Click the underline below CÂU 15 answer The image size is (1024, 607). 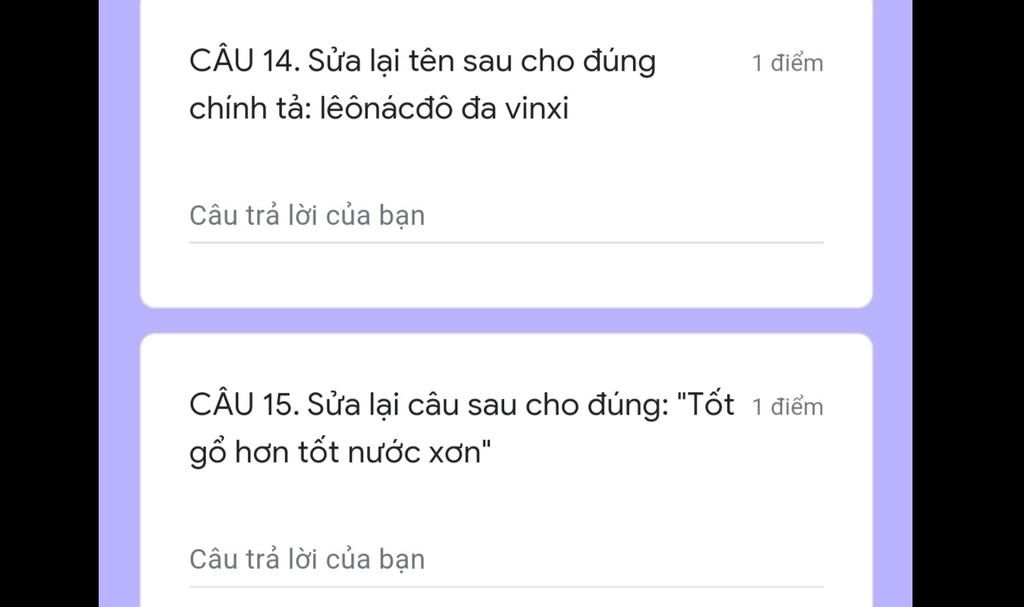click(506, 586)
